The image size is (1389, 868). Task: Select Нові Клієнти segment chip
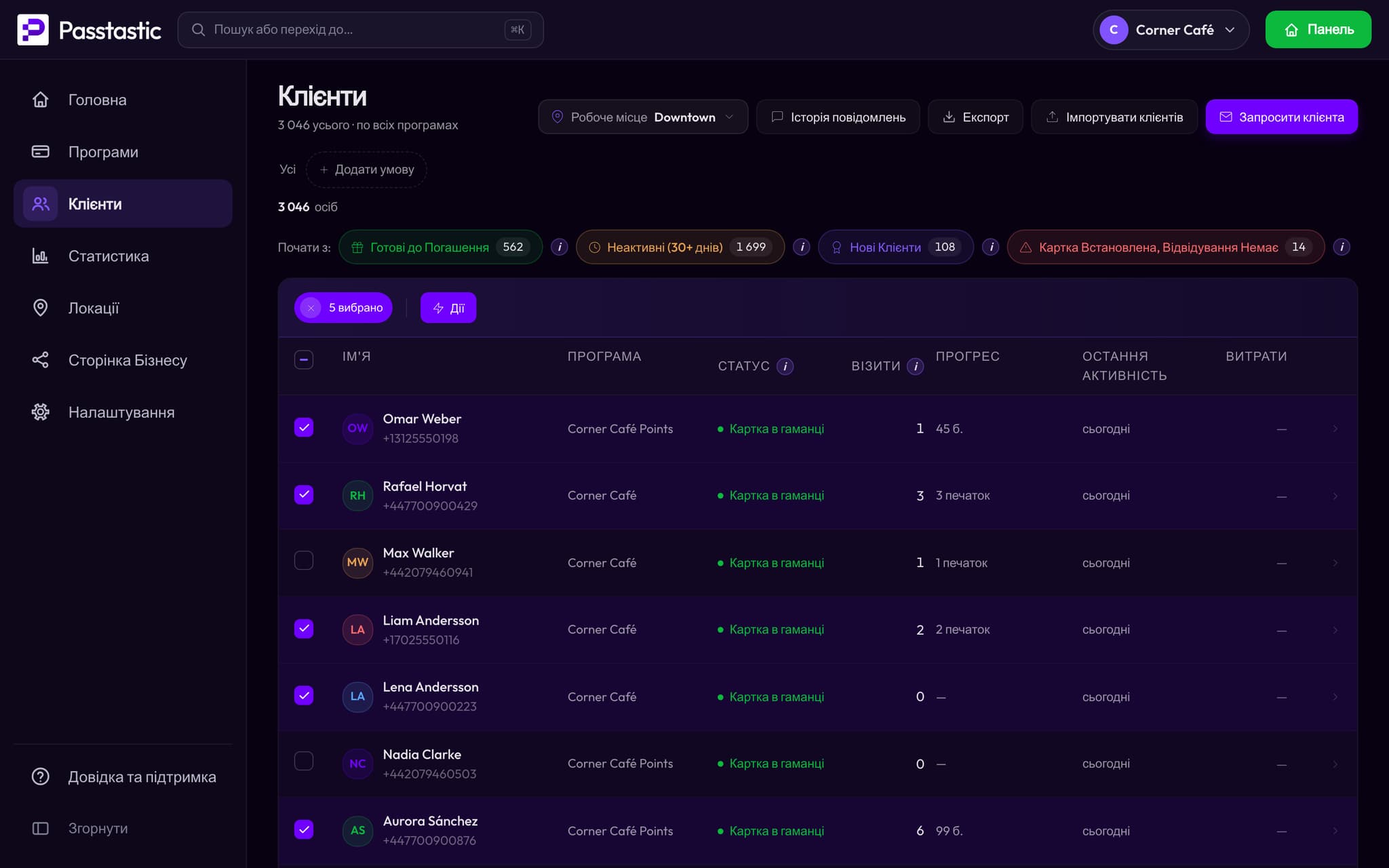(x=895, y=247)
